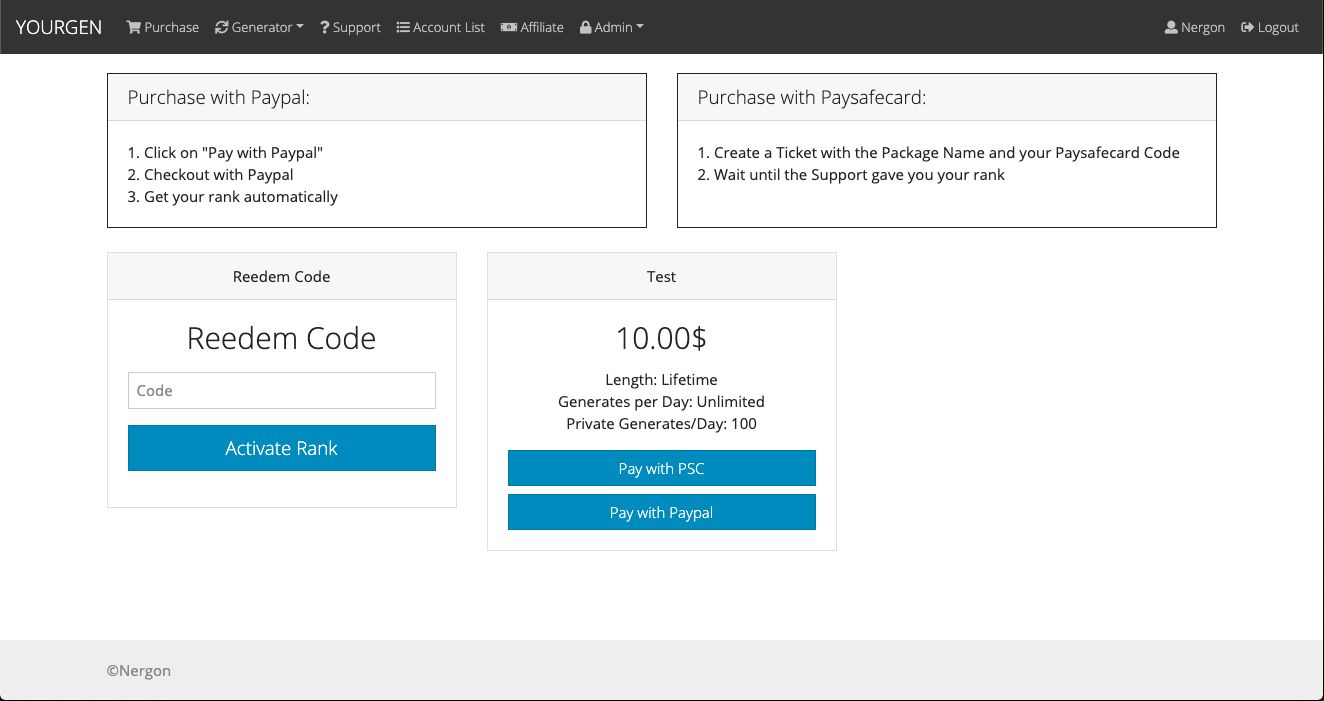
Task: Go to the YOURGEN brand home link
Action: point(59,27)
